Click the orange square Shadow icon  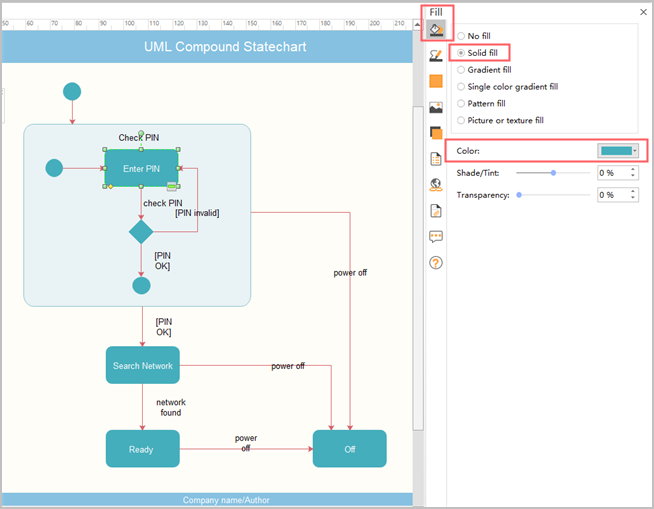(436, 82)
